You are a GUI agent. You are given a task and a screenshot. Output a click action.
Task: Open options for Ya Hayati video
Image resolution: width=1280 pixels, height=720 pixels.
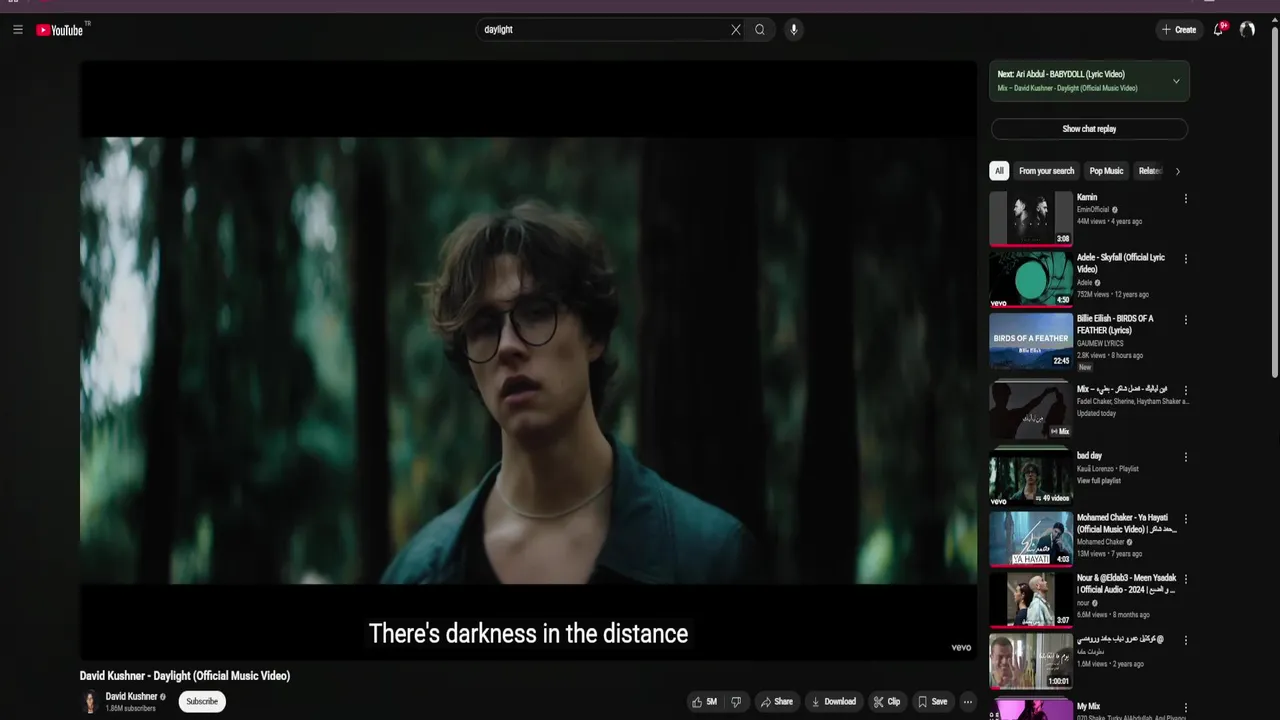coord(1186,519)
